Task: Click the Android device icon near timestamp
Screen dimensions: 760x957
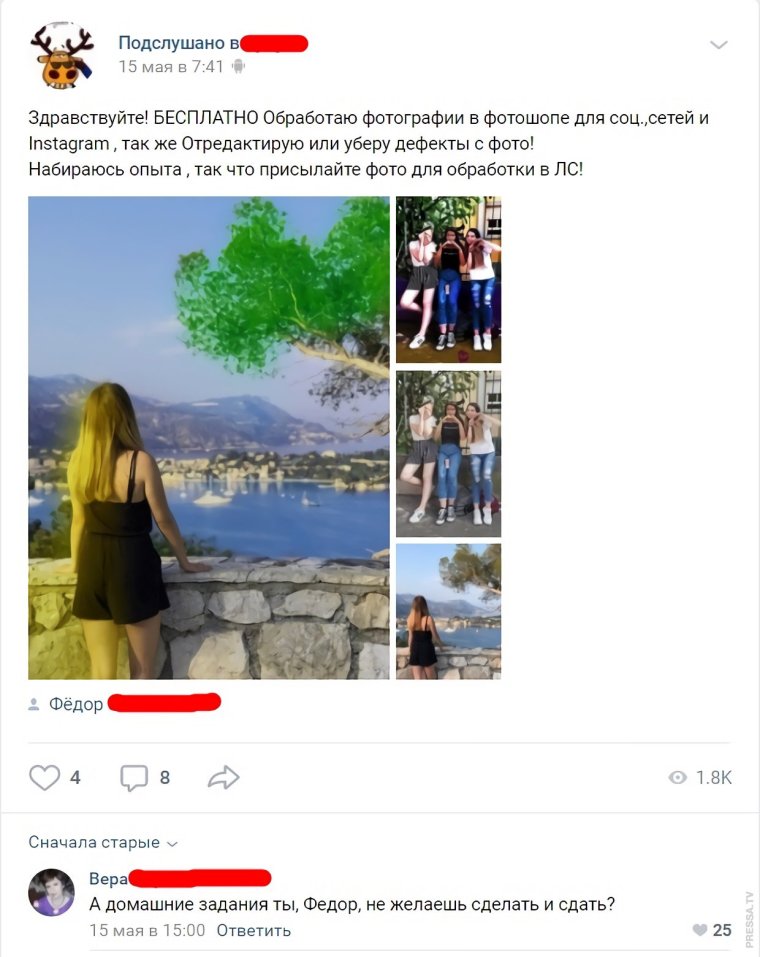Action: tap(238, 67)
